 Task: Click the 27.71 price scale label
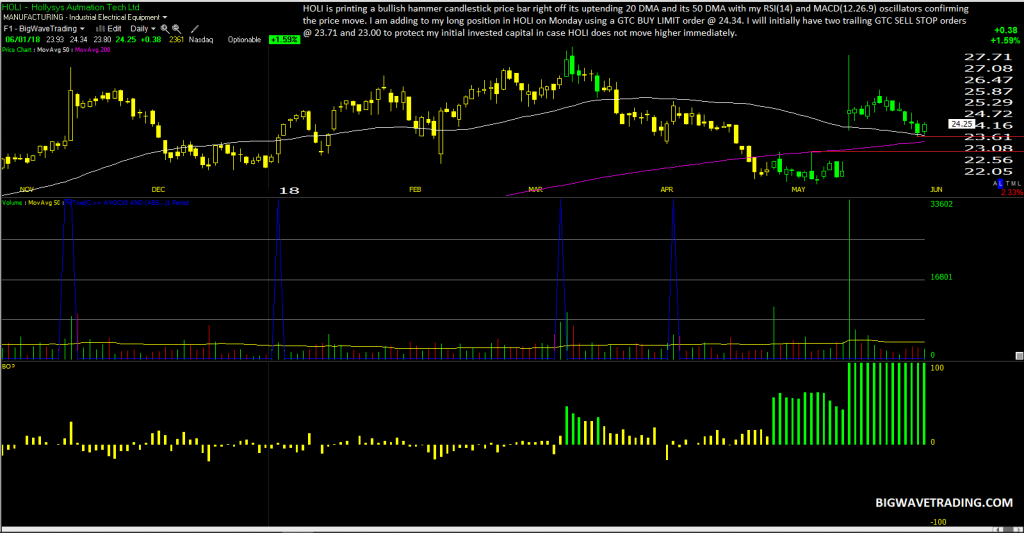pos(988,57)
